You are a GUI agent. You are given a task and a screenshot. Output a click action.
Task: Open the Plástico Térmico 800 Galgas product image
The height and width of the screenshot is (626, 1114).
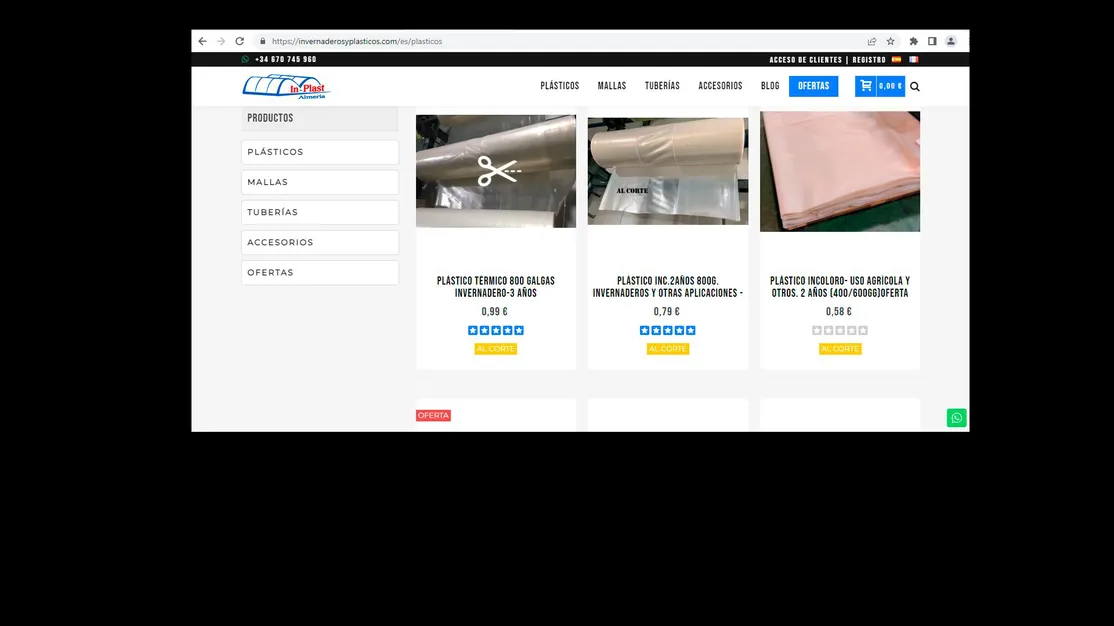coord(496,171)
